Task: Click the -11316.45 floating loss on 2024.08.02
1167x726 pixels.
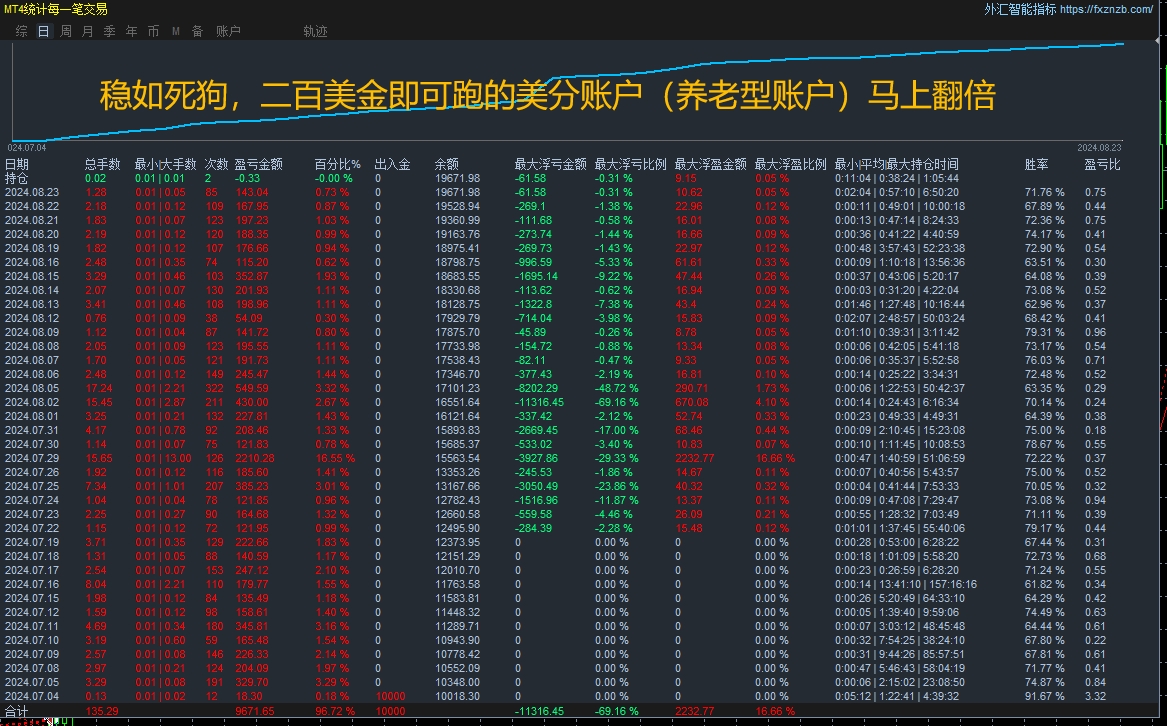Action: (x=540, y=402)
